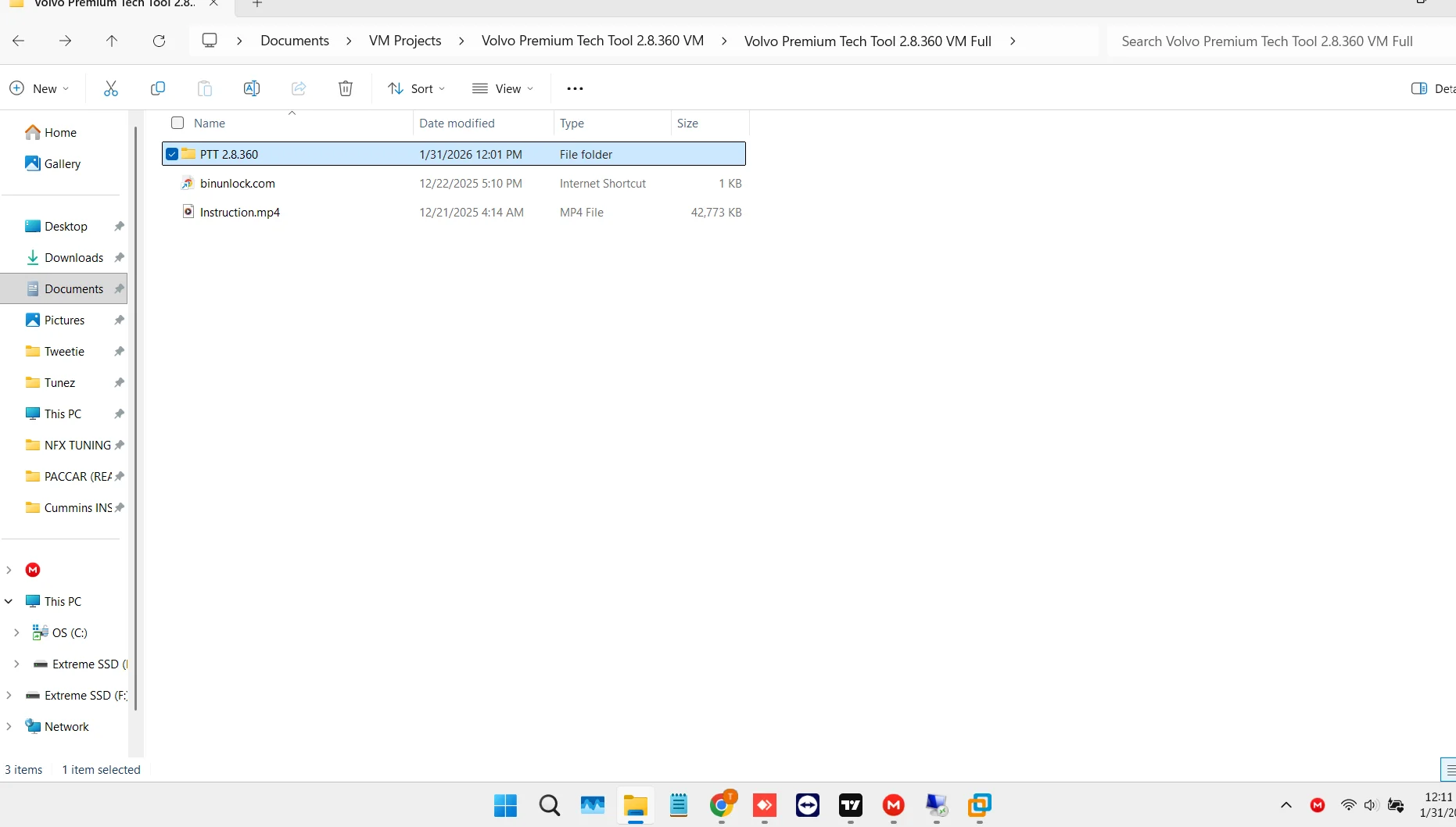The width and height of the screenshot is (1456, 827).
Task: Rename the selected folder using toolbar icon
Action: (252, 88)
